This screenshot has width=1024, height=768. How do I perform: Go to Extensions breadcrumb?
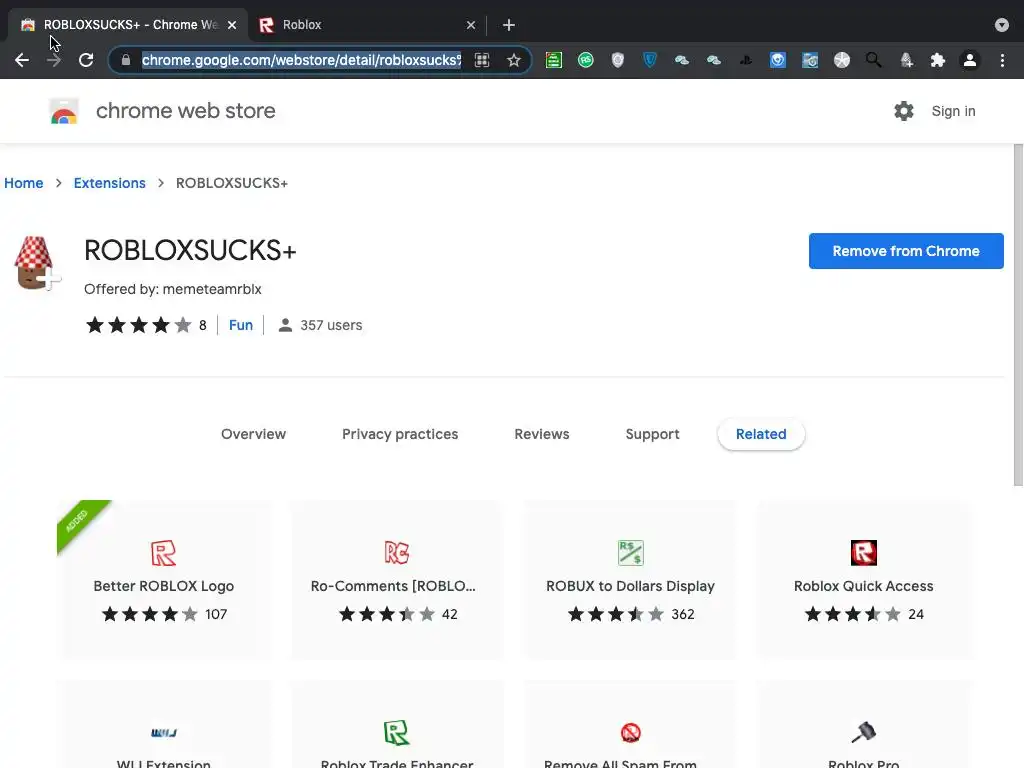click(x=110, y=183)
